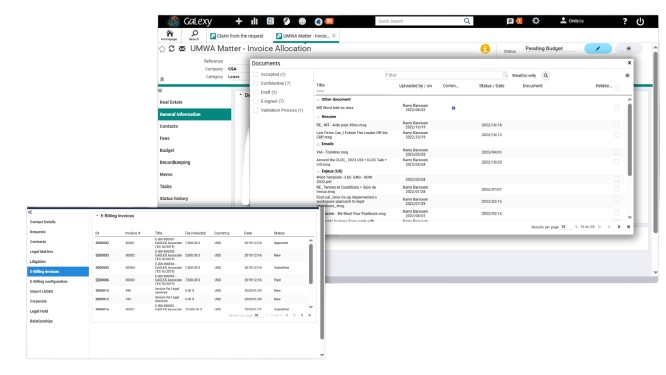This screenshot has height=375, width=666.
Task: Check the Validation Process (1) filter
Action: (x=256, y=110)
